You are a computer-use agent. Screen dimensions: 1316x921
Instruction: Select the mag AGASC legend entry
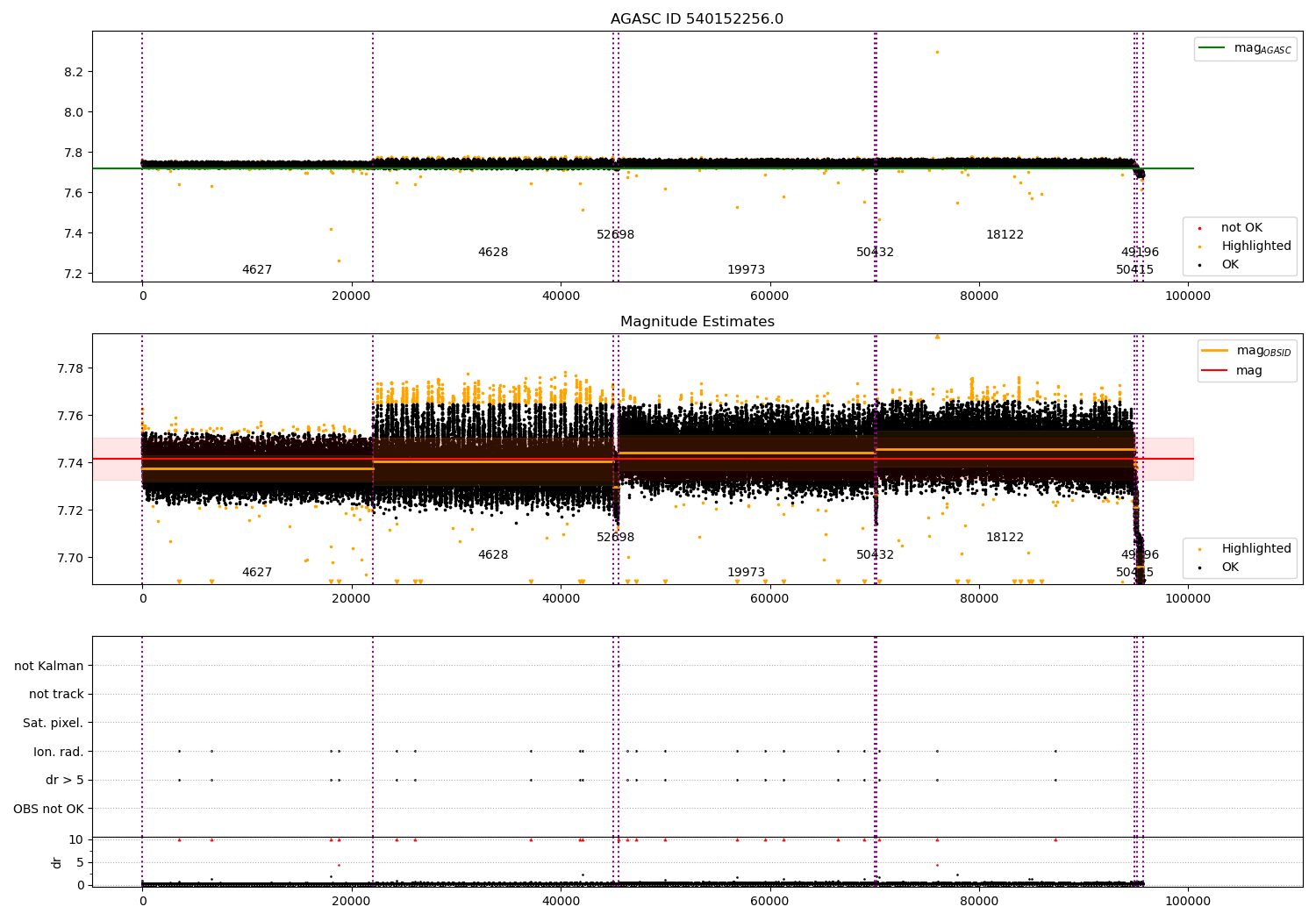click(x=1245, y=48)
